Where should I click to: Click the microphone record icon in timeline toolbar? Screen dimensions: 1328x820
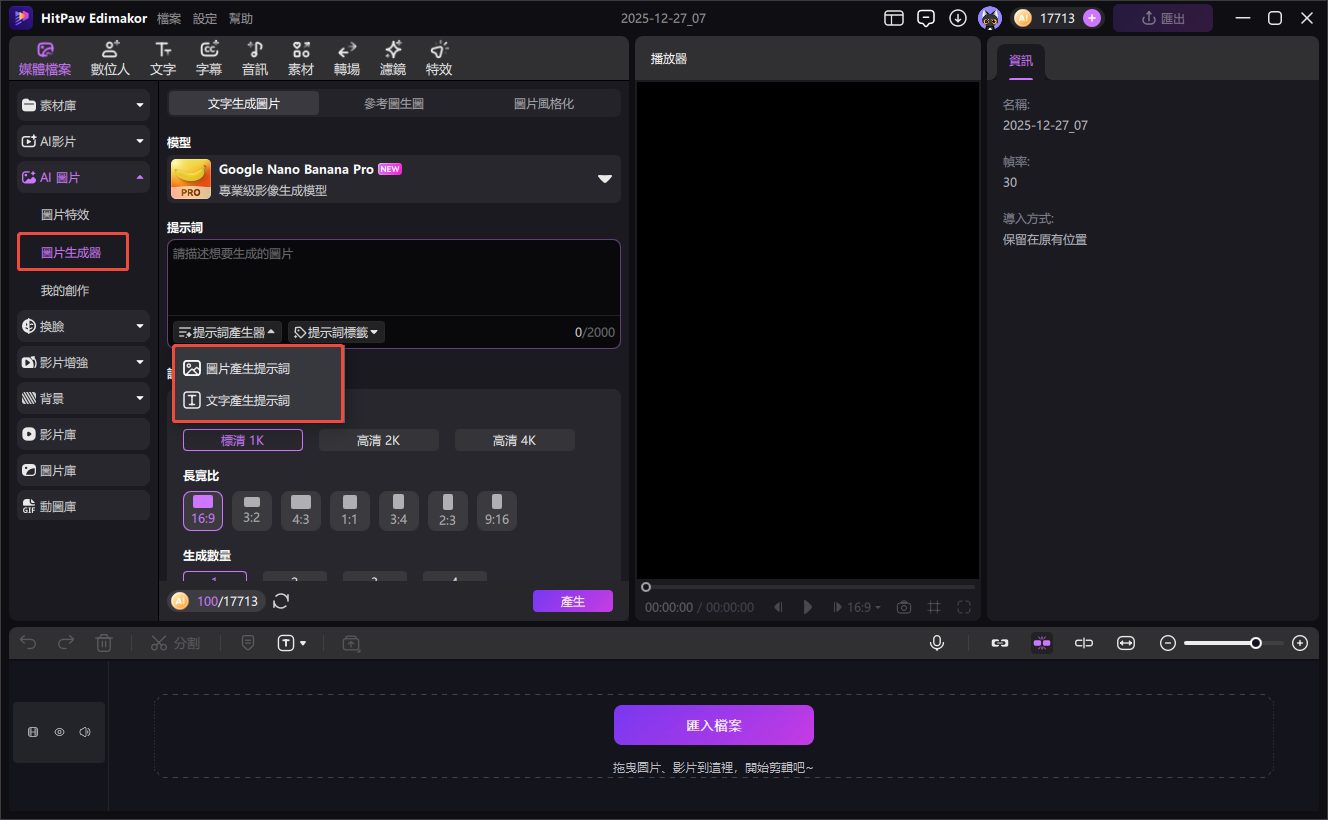tap(937, 643)
